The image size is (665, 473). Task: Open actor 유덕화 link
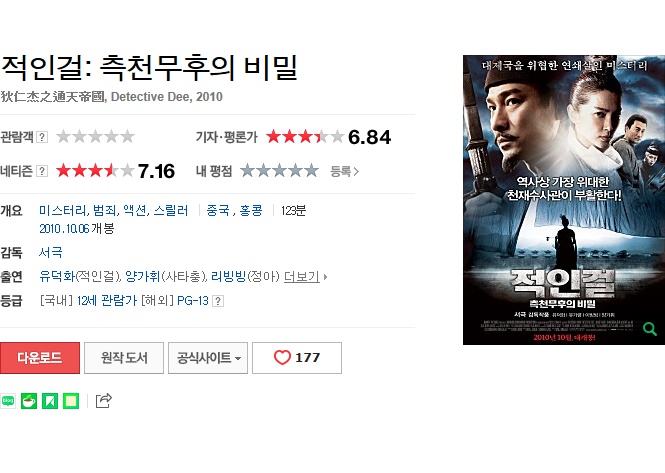[57, 277]
